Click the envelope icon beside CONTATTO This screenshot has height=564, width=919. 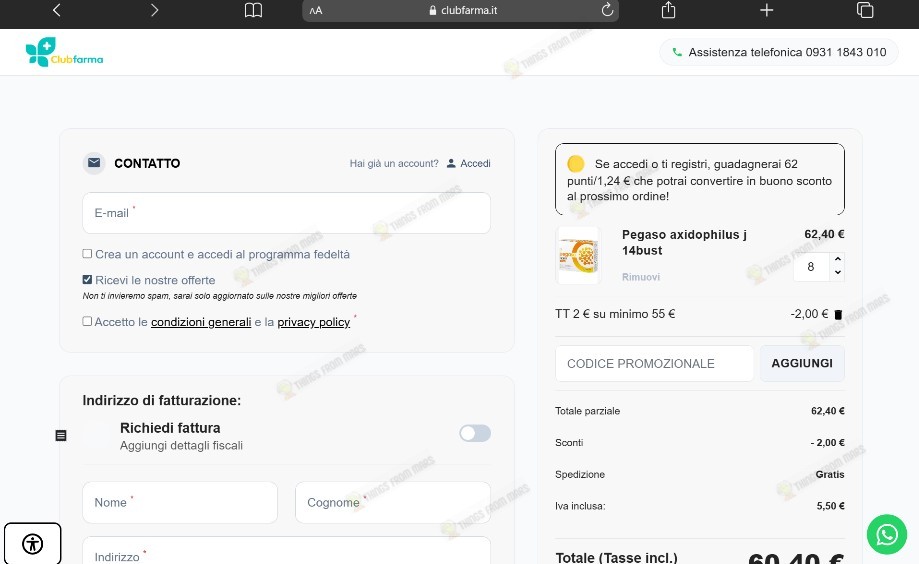point(94,163)
